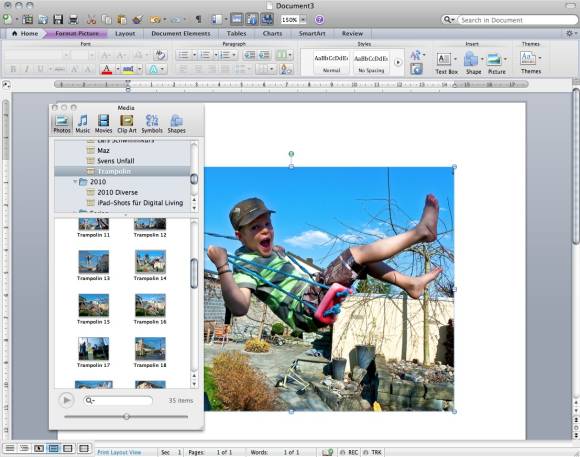The image size is (580, 457).
Task: Click the Shape insert button
Action: 473,63
